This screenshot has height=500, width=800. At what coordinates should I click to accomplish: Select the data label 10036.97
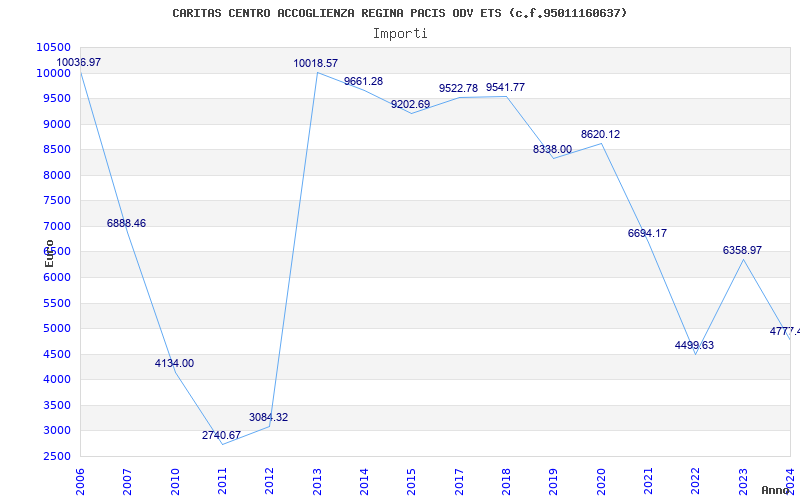[79, 62]
